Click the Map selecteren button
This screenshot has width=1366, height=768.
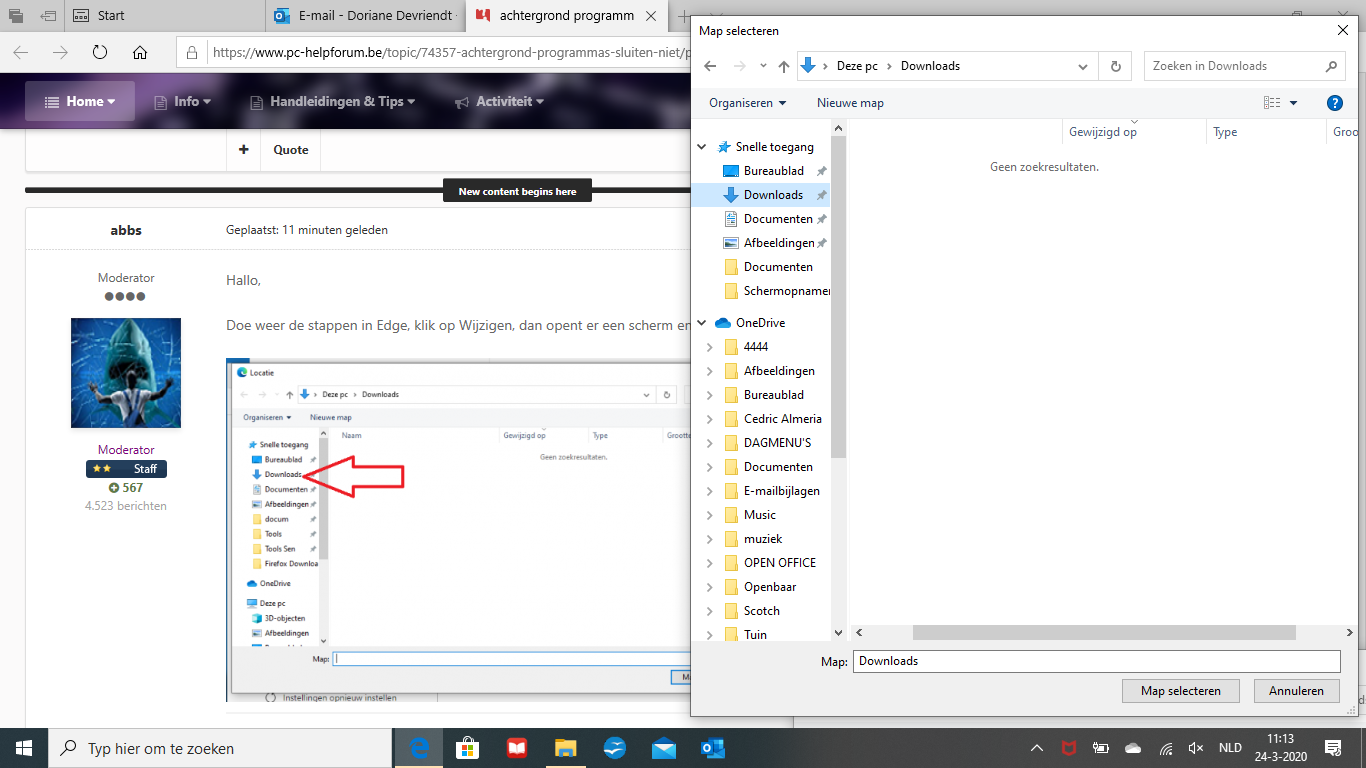[x=1180, y=691]
